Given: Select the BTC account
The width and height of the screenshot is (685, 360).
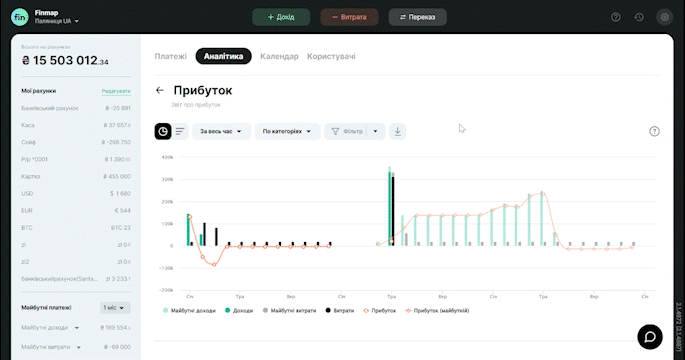Looking at the screenshot, I should 76,228.
